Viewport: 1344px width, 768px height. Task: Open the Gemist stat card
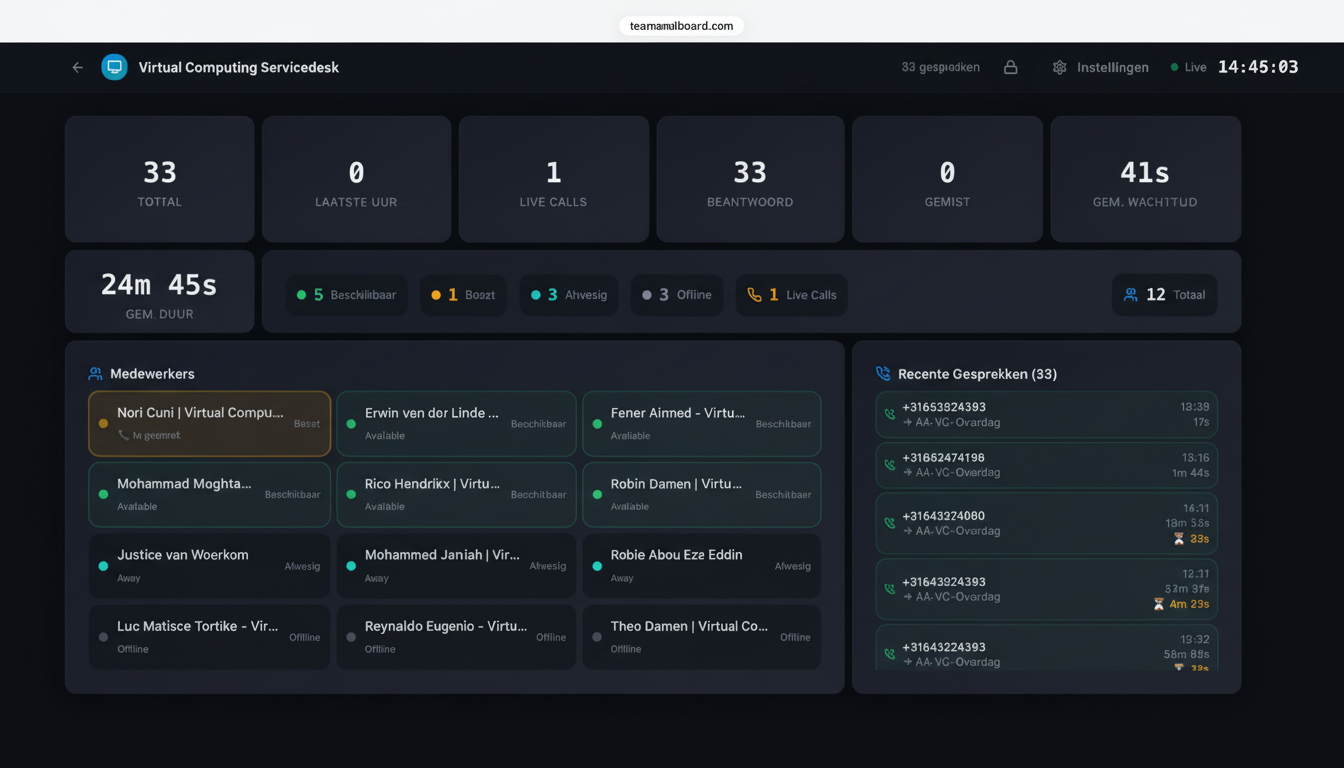(x=947, y=179)
